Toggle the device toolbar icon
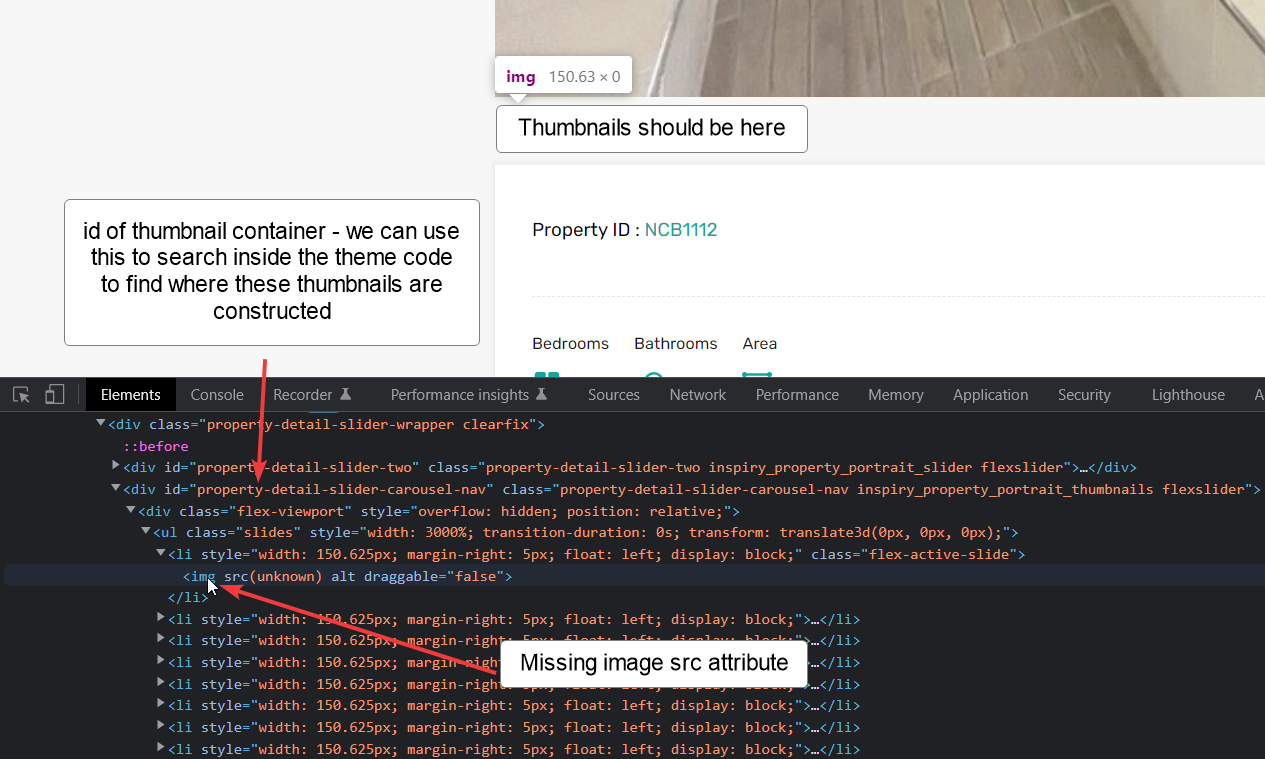Screen dimensions: 1265x759 (x=55, y=395)
